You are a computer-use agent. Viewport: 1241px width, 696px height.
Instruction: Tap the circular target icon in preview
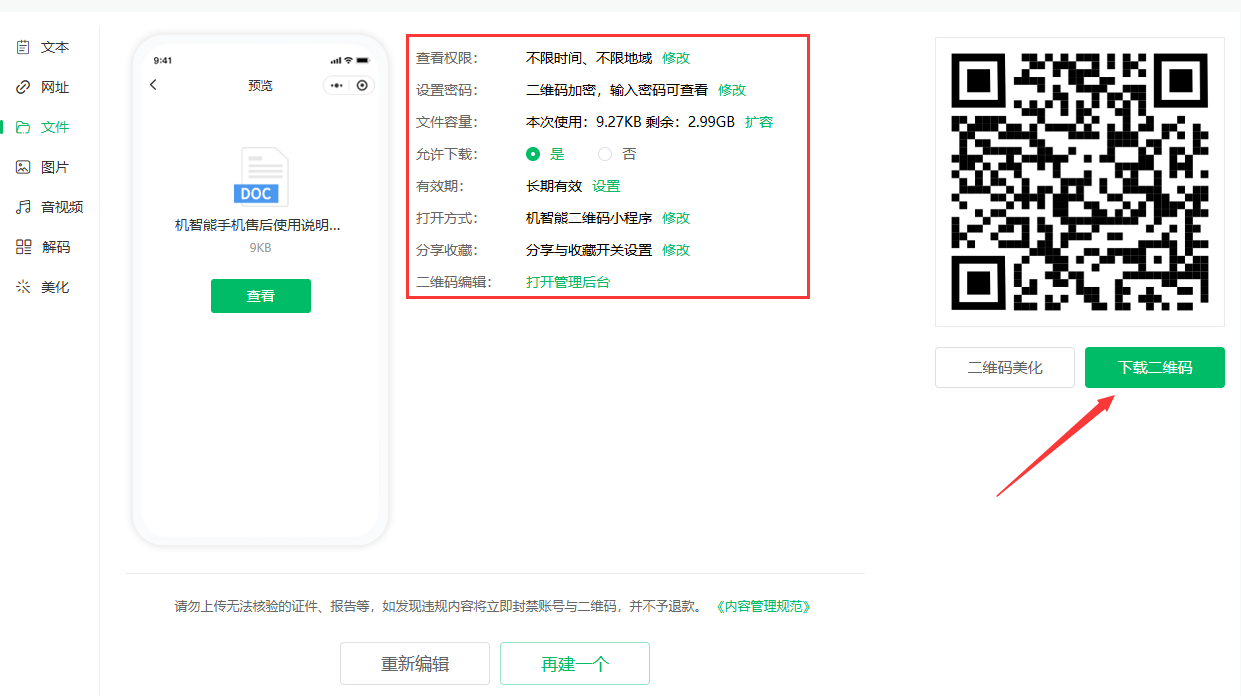coord(362,86)
